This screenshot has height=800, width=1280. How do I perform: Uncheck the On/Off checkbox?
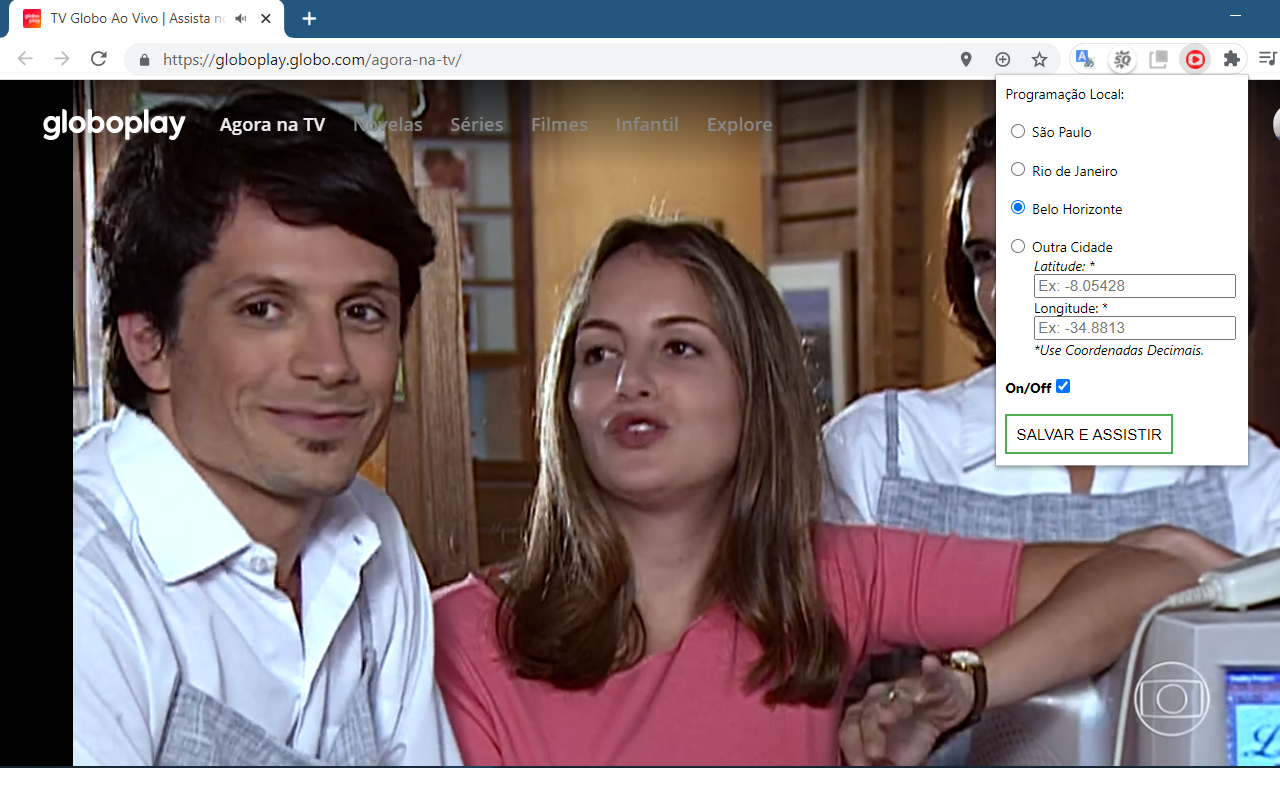click(x=1062, y=385)
